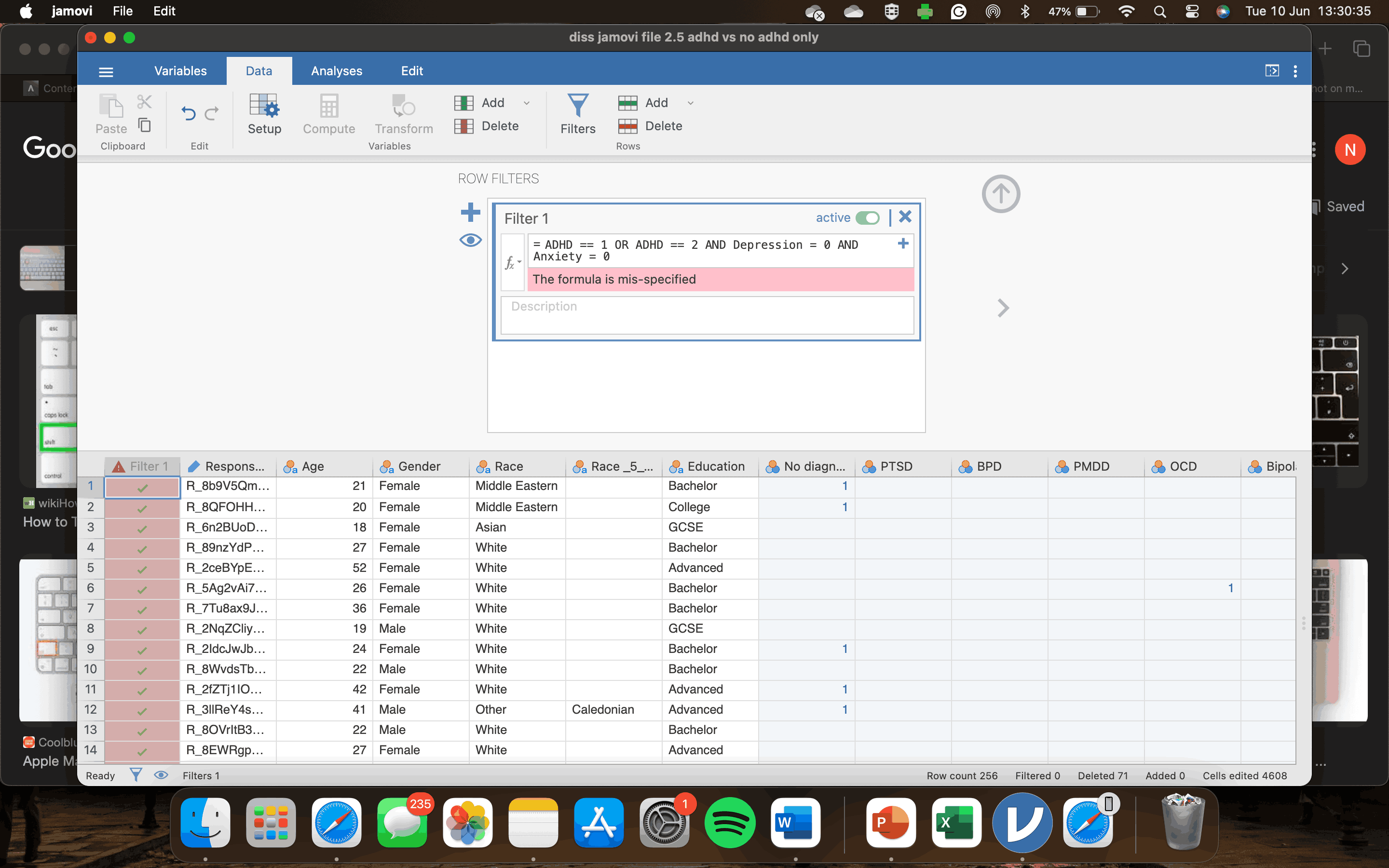Select the Filter 1 column header

142,466
